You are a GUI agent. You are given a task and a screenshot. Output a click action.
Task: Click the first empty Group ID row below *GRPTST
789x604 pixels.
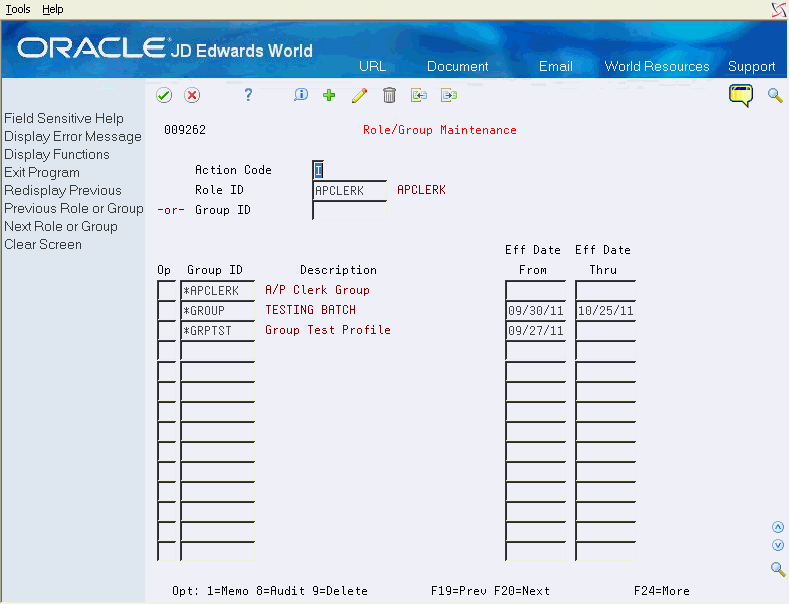point(218,351)
